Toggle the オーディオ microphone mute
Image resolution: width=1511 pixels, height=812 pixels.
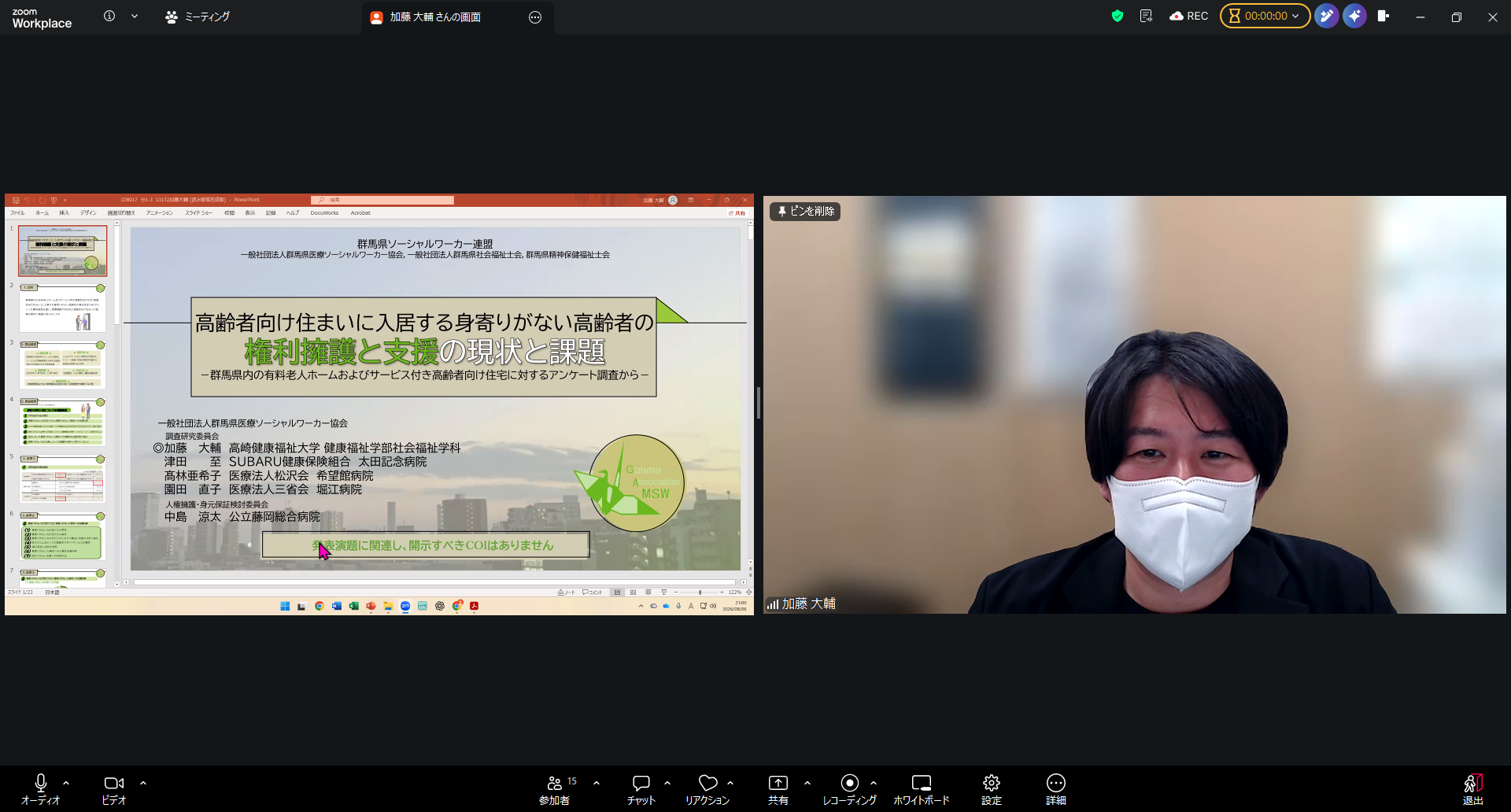pos(41,790)
